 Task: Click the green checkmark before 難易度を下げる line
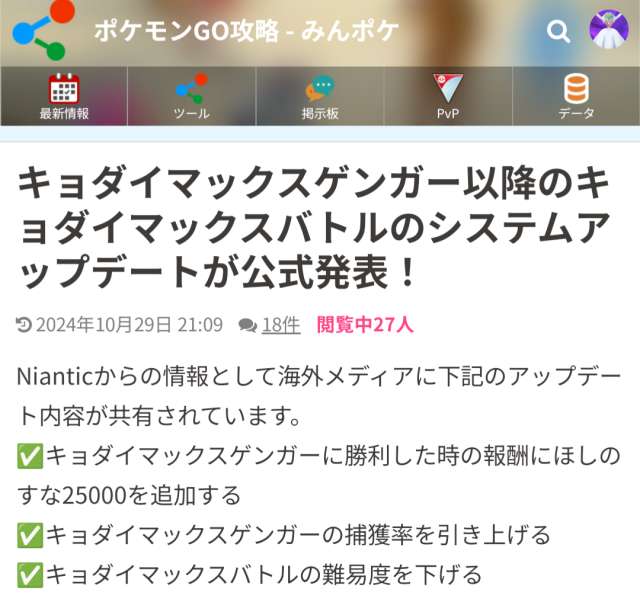(x=30, y=575)
